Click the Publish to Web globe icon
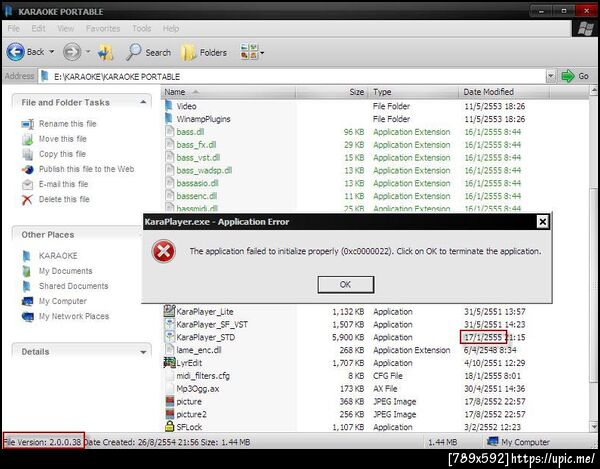 [27, 169]
